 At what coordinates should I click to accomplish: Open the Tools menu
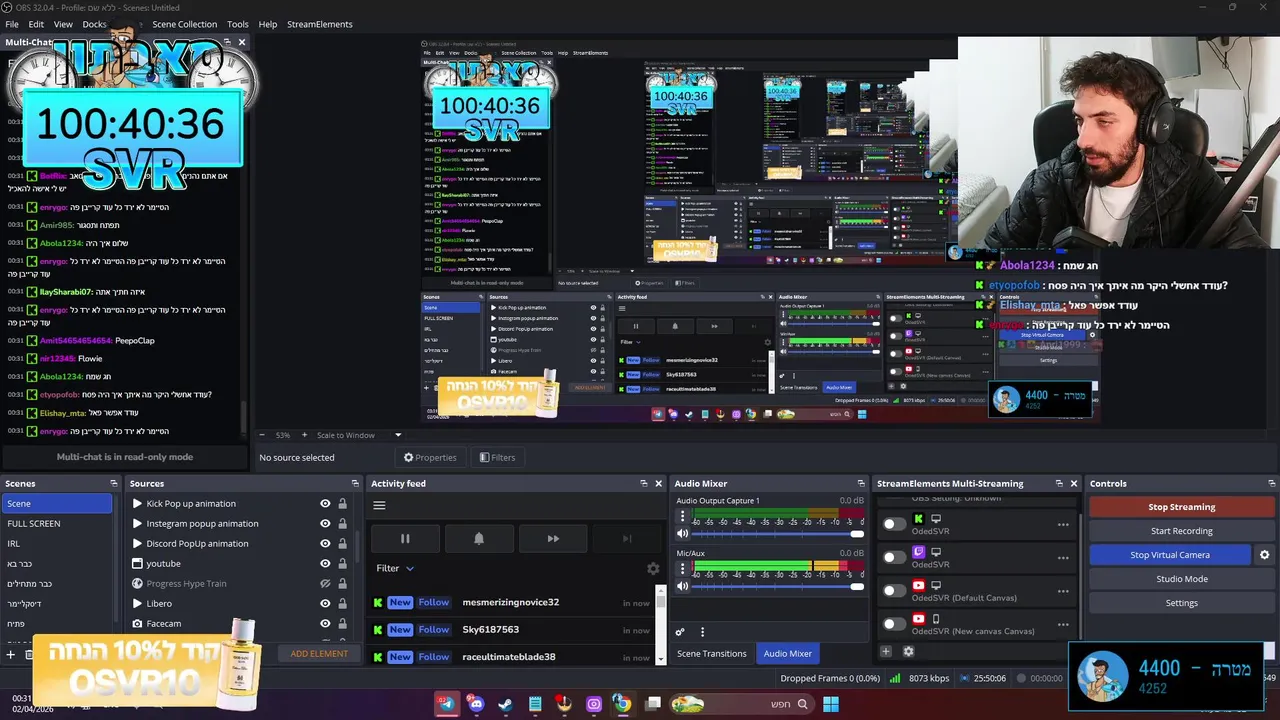pos(238,24)
